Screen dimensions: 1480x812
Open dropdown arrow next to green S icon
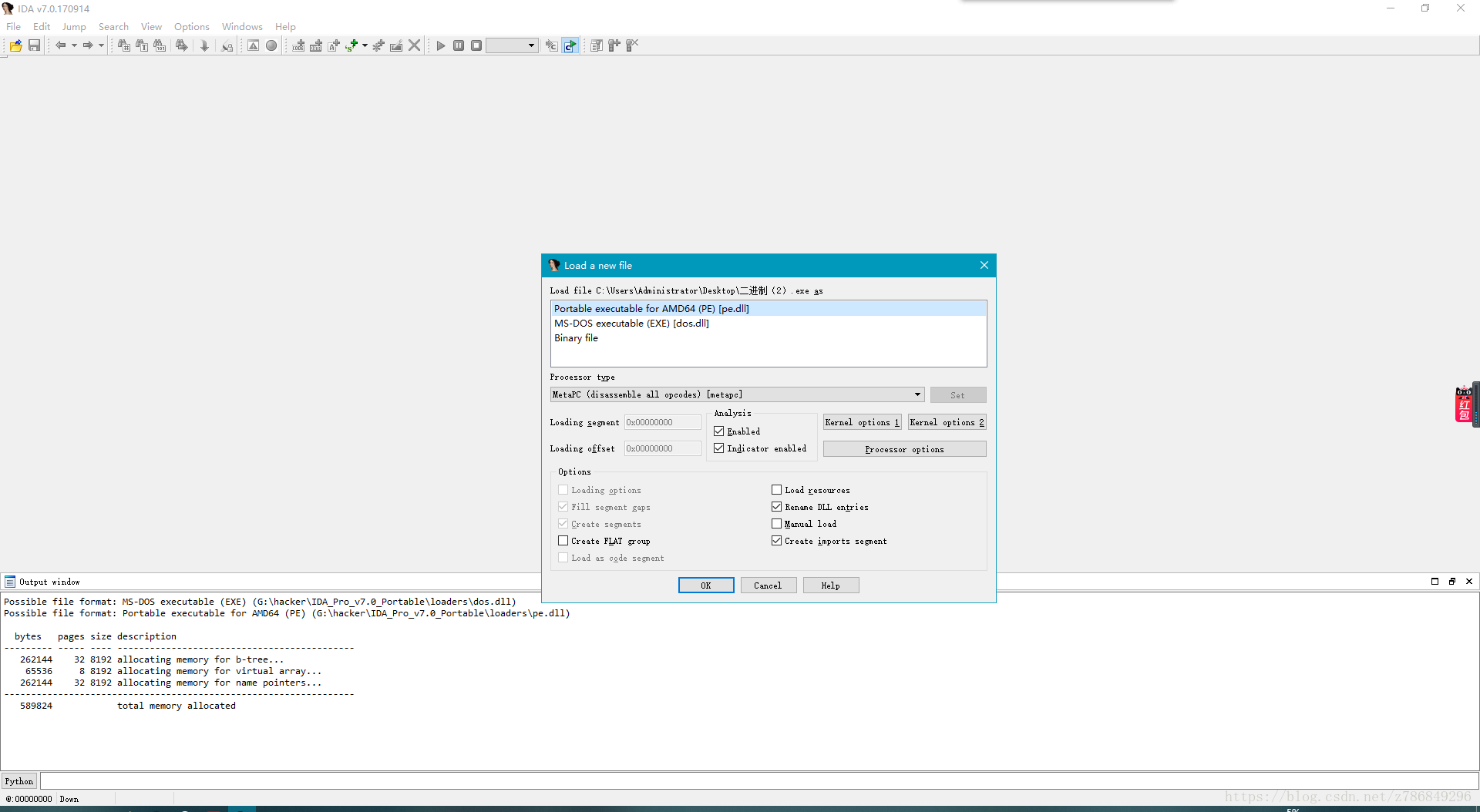(x=365, y=46)
